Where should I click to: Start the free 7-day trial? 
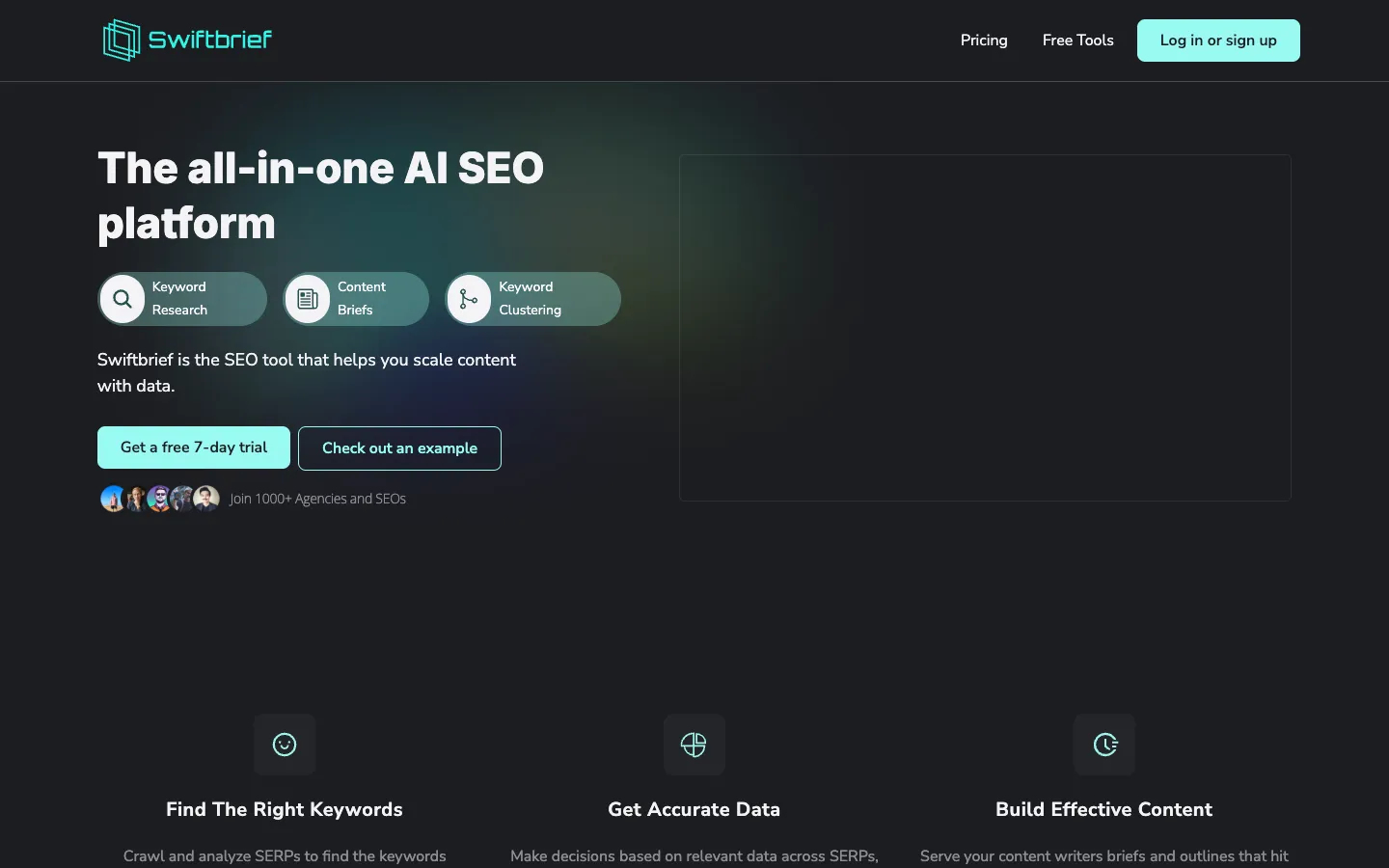click(x=194, y=448)
